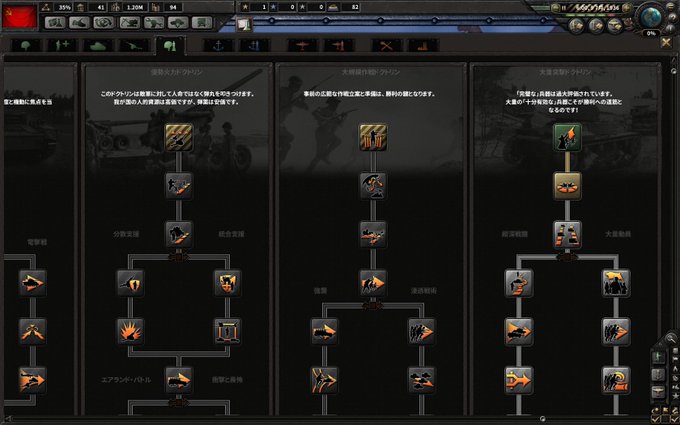The image size is (680, 425).
Task: Click the horizontal scrollbar handle at the bottom
Action: click(x=542, y=418)
